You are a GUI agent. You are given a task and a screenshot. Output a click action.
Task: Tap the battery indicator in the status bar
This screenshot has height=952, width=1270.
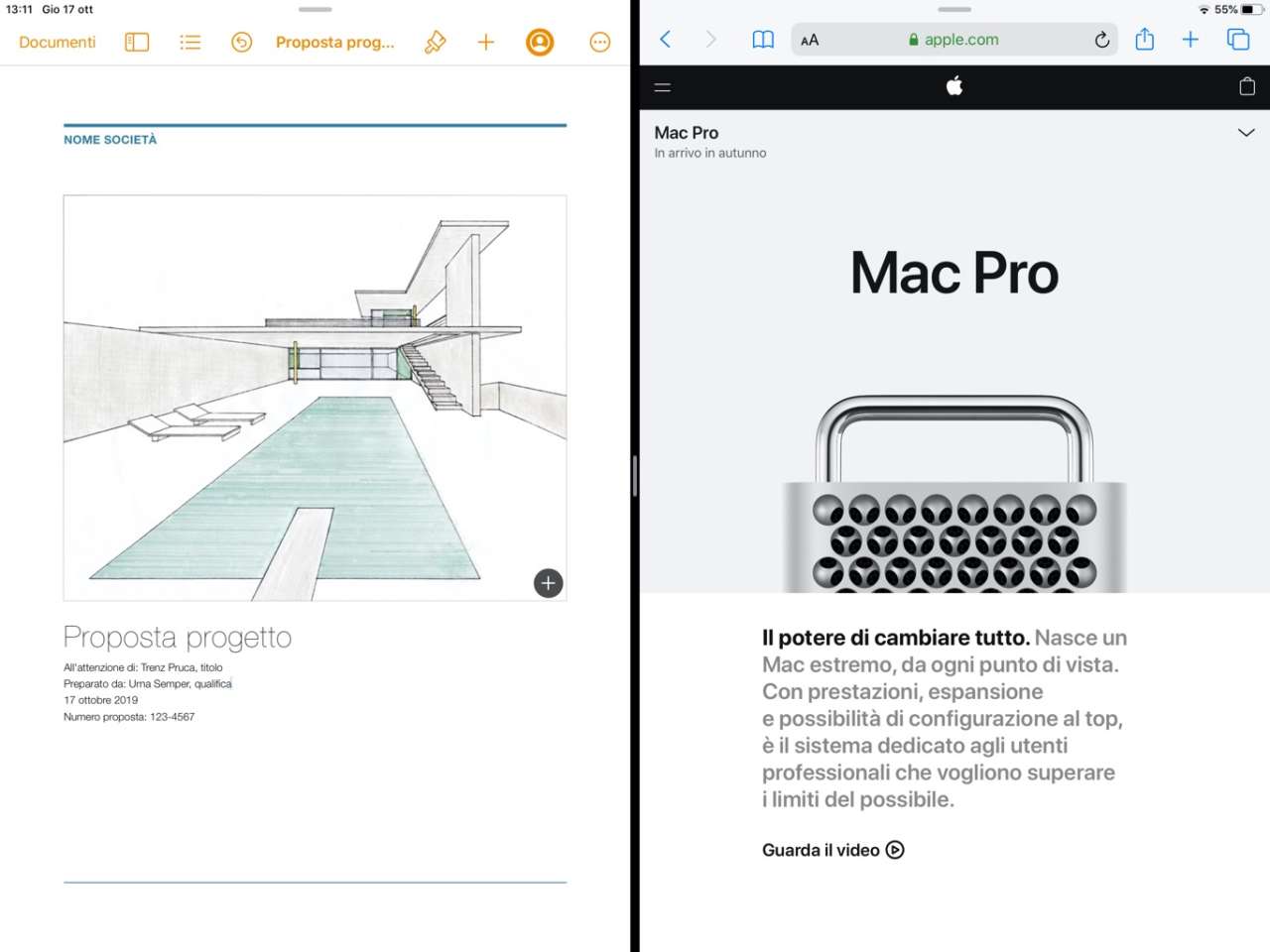tap(1252, 10)
